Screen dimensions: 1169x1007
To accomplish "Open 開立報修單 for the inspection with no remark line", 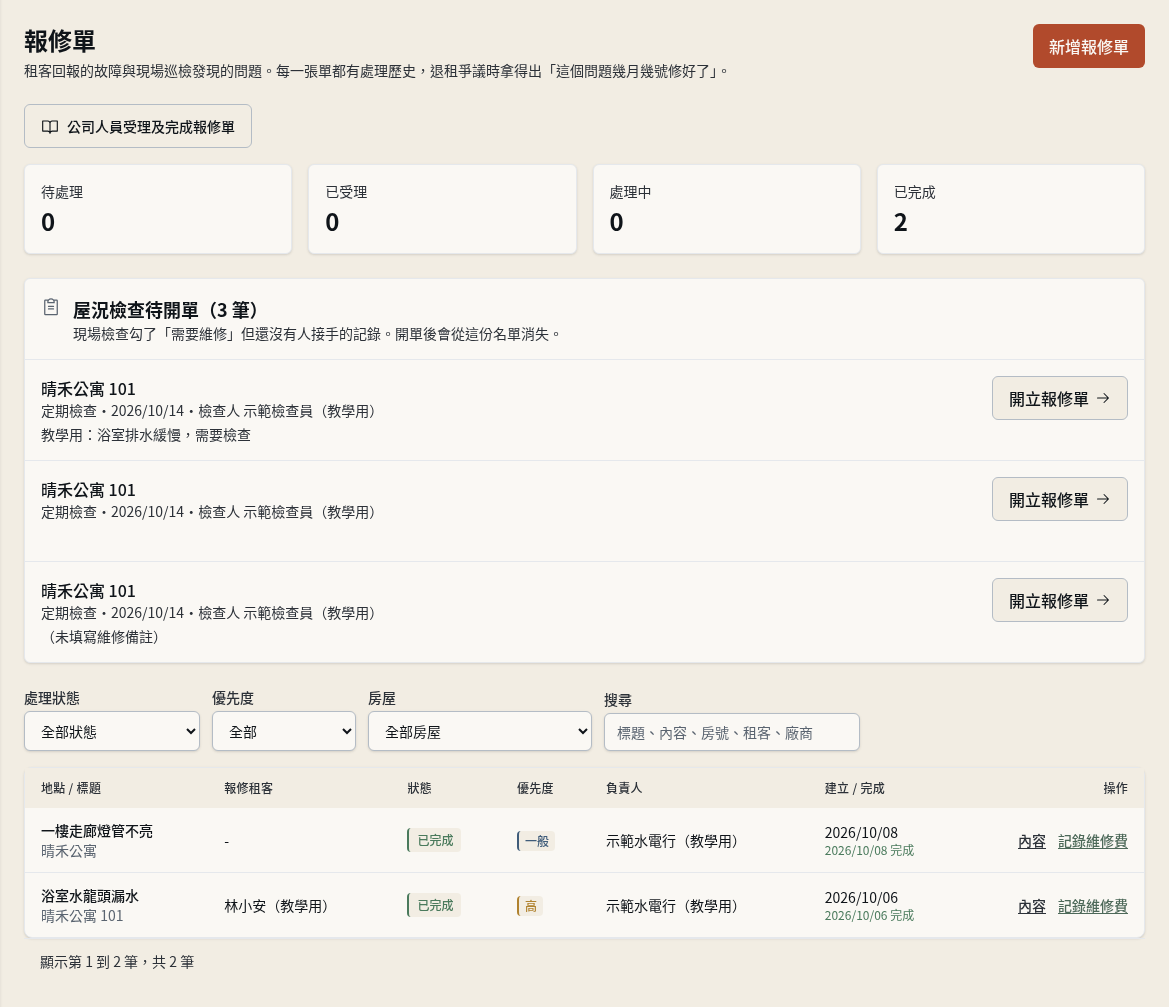I will pyautogui.click(x=1059, y=499).
